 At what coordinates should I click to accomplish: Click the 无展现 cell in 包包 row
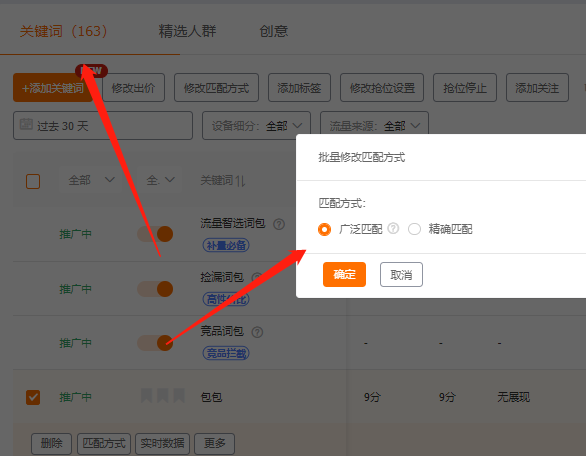click(513, 397)
